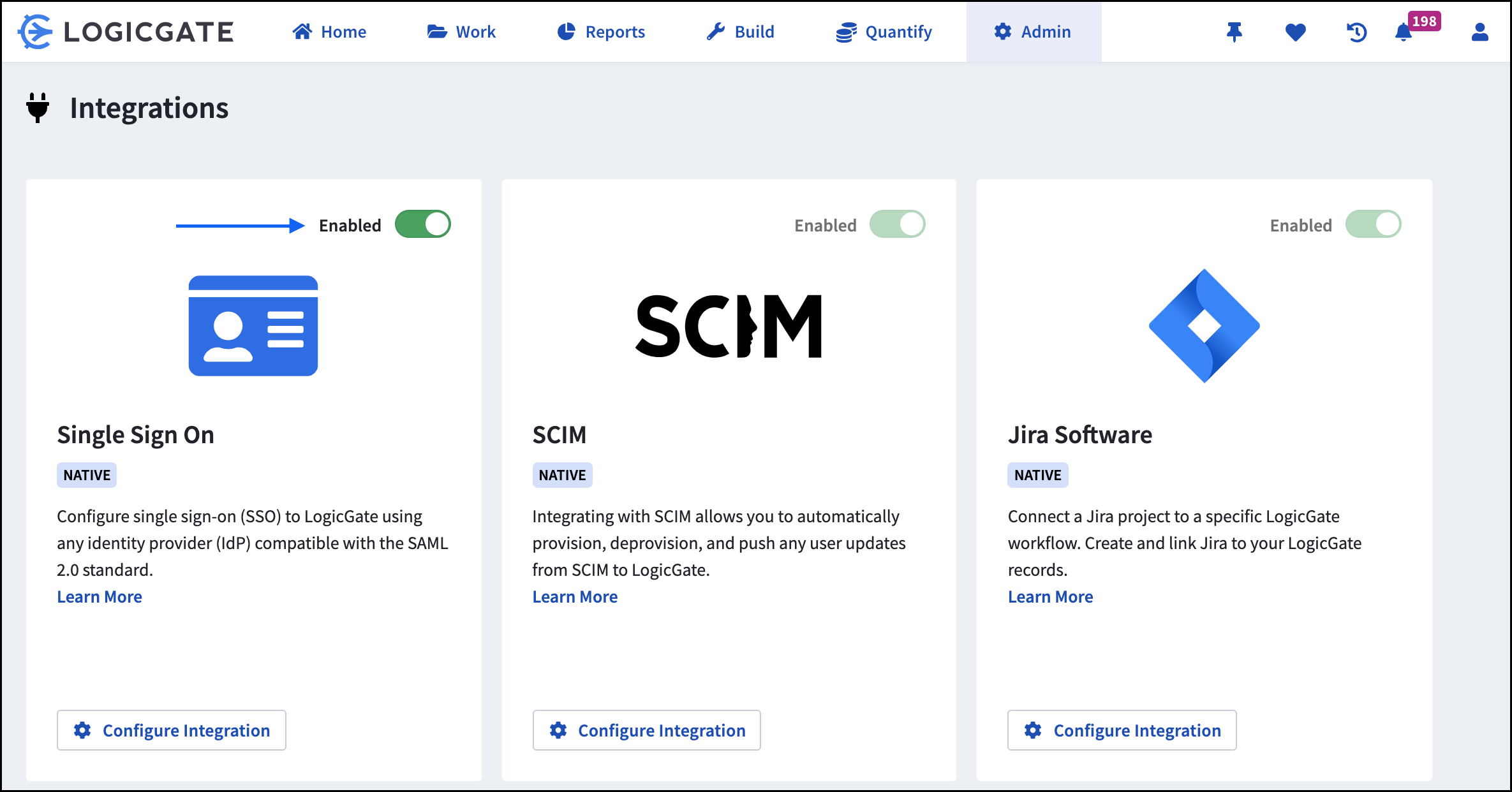1512x792 pixels.
Task: Click the Jira Software diamond logo
Action: click(1204, 326)
